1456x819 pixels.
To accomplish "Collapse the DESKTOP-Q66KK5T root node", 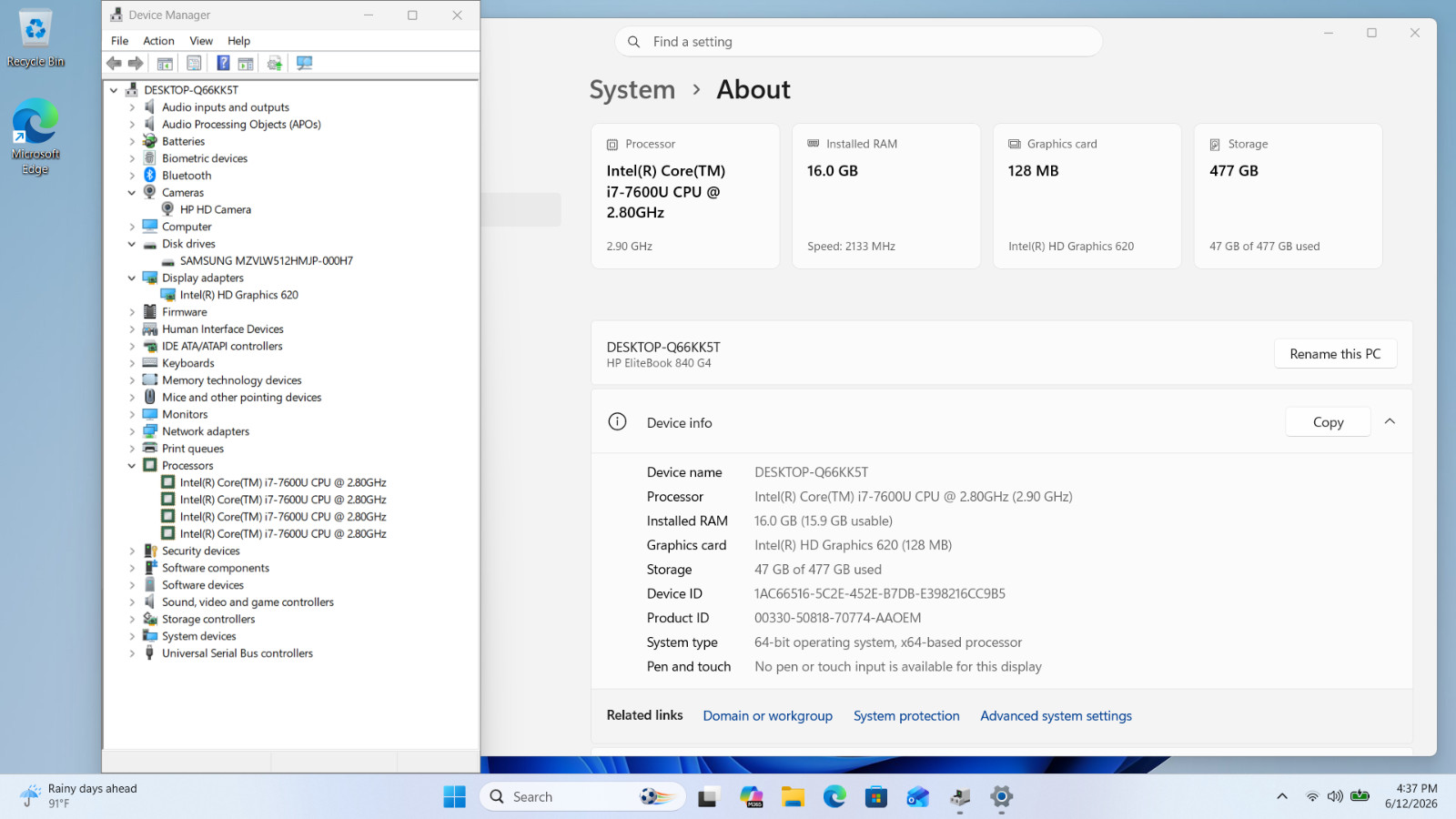I will [x=114, y=90].
